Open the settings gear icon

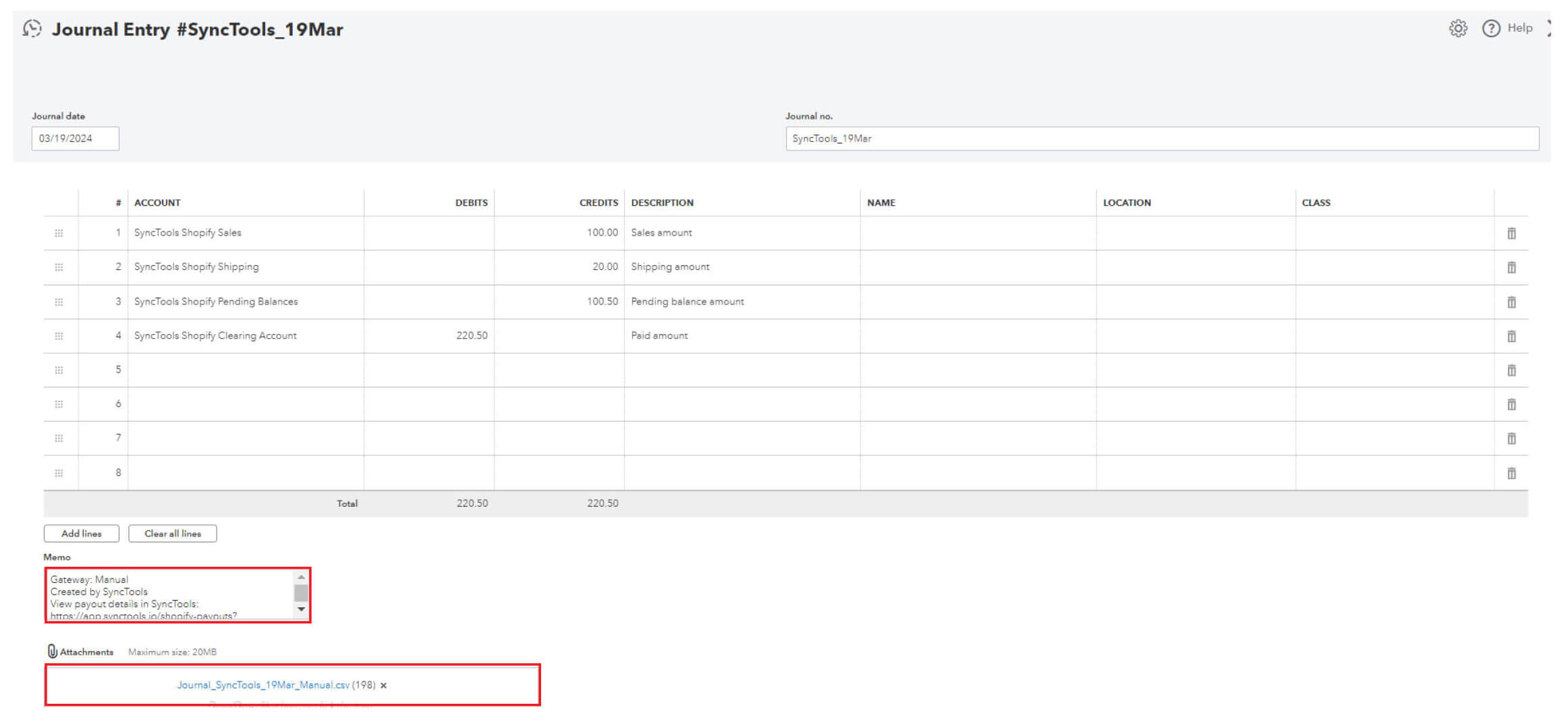pyautogui.click(x=1458, y=28)
